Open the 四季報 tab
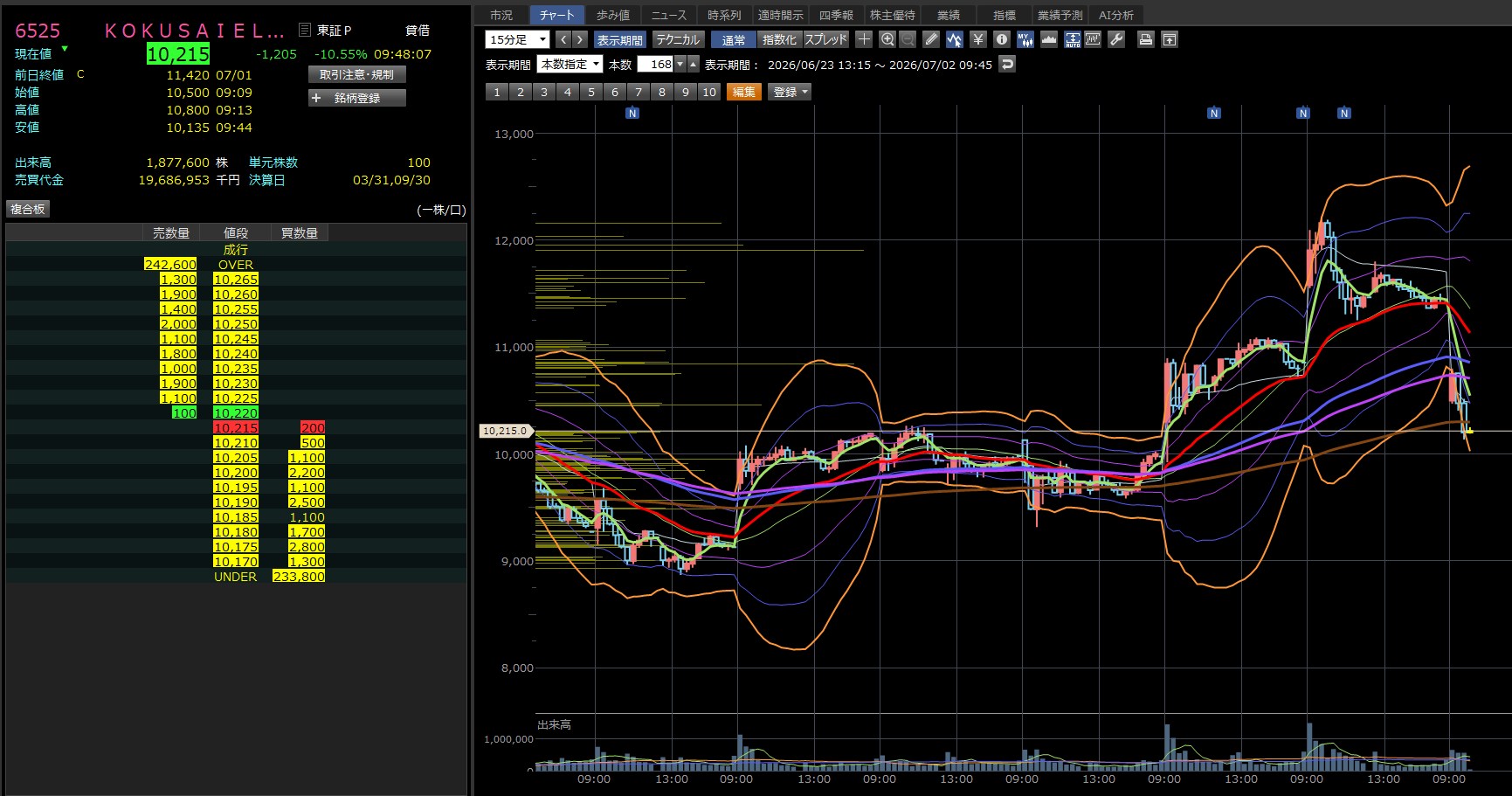Image resolution: width=1512 pixels, height=796 pixels. [x=836, y=15]
